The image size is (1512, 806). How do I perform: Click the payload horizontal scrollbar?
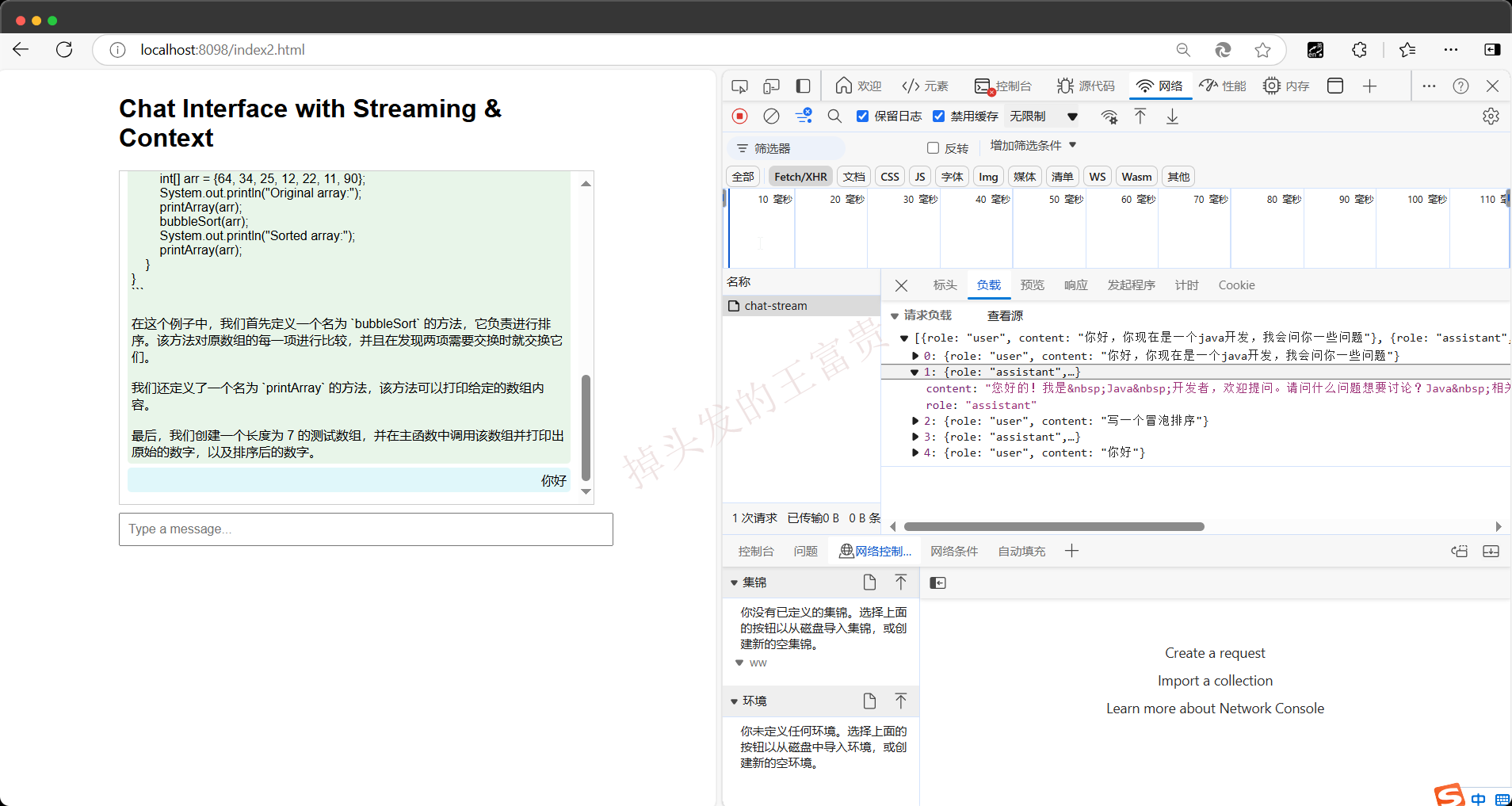[x=1054, y=527]
